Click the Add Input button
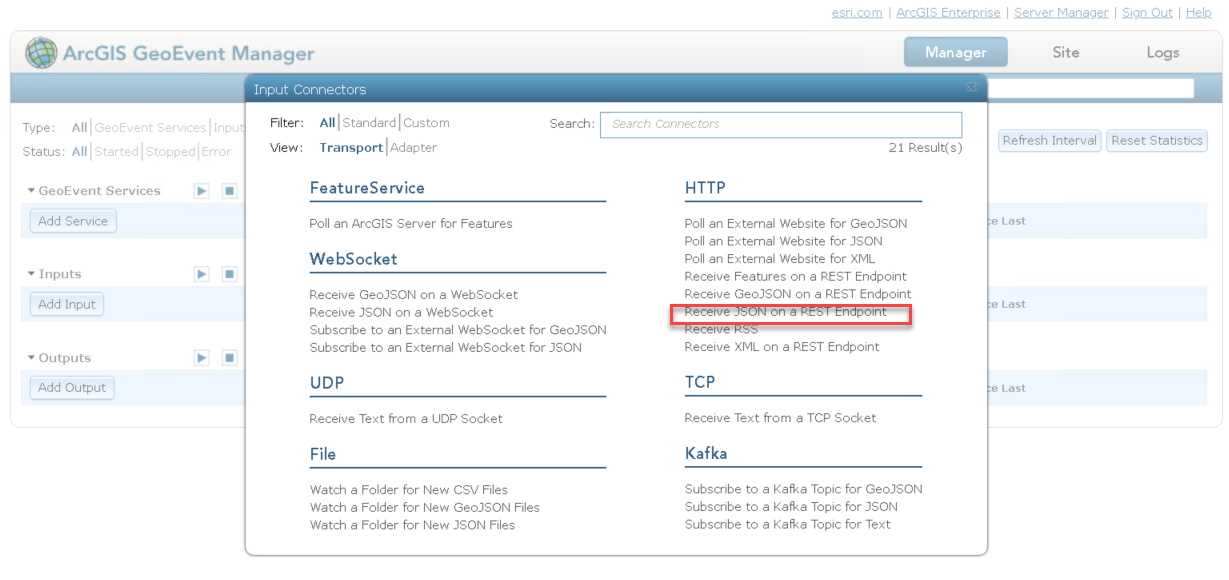Viewport: 1229px width, 580px height. pos(67,304)
